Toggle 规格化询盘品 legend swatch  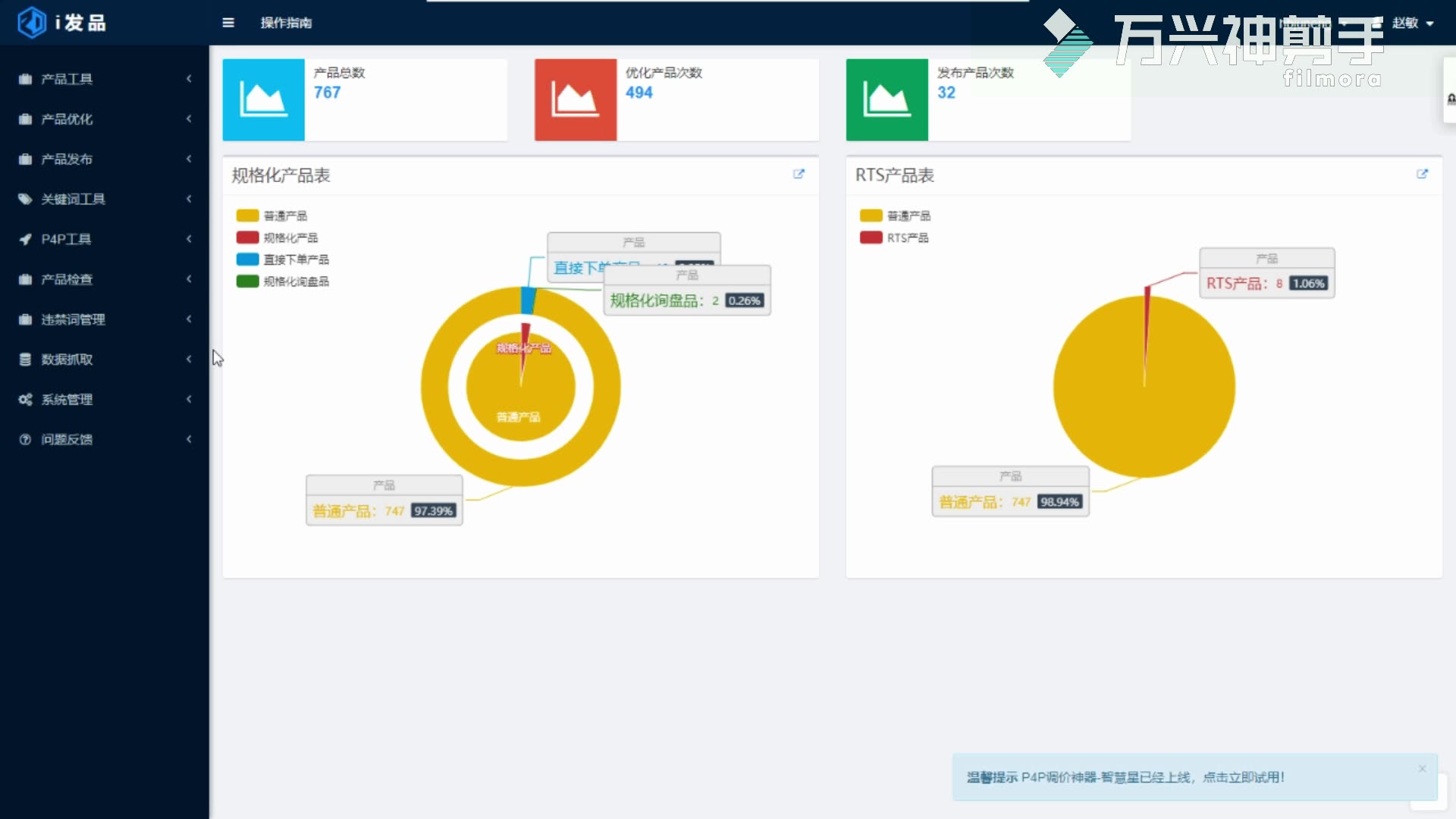pyautogui.click(x=248, y=282)
